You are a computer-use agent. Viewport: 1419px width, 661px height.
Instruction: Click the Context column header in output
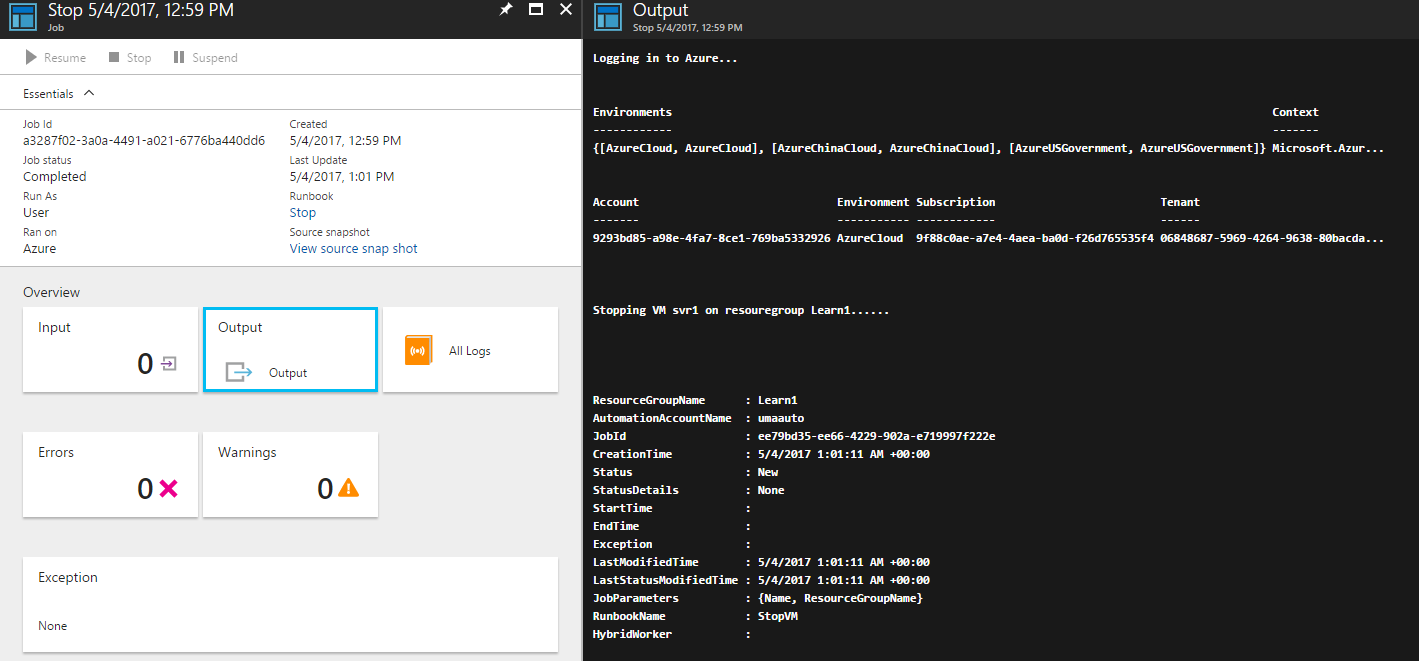coord(1295,112)
